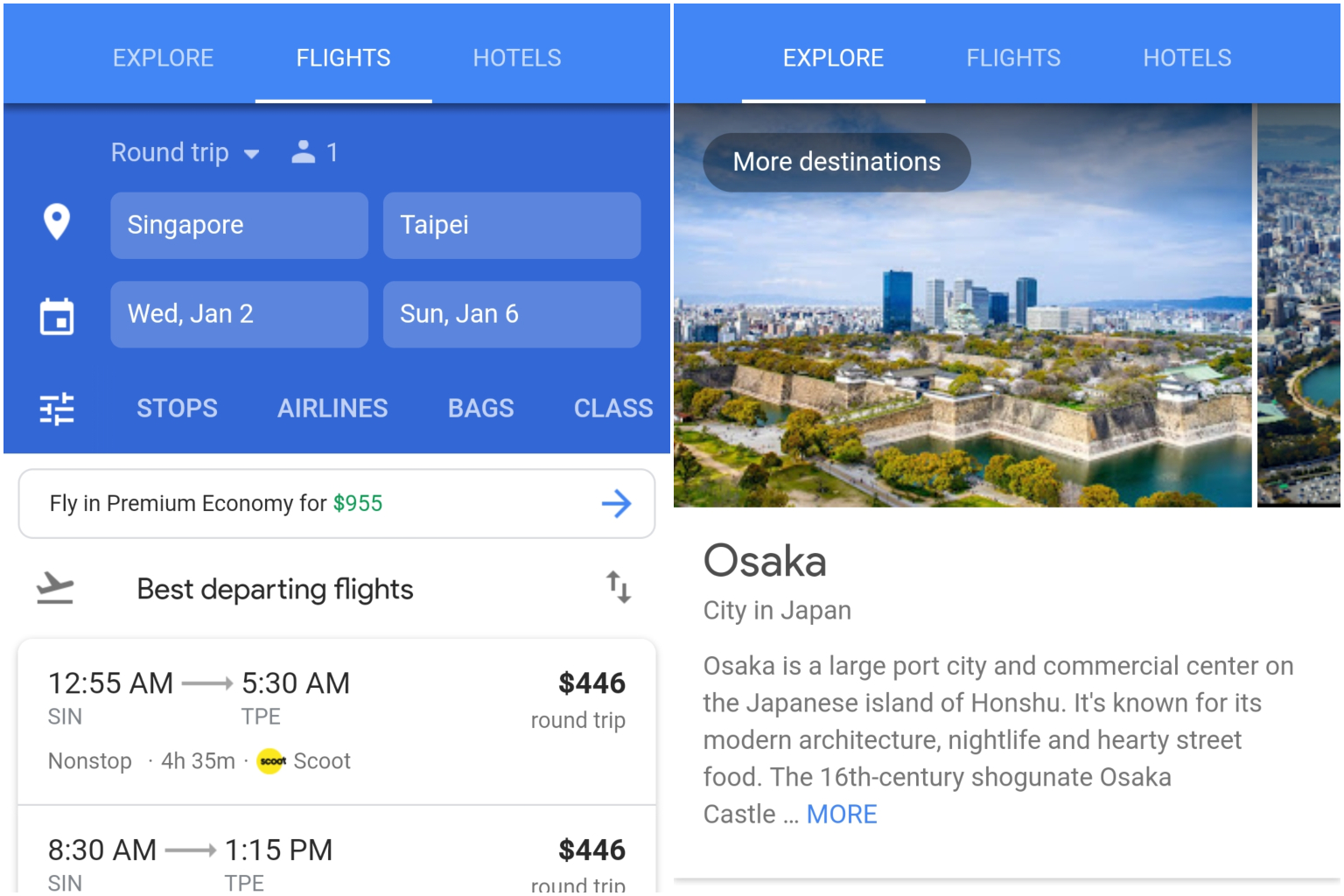Click the sort flights arrows icon

[x=619, y=587]
